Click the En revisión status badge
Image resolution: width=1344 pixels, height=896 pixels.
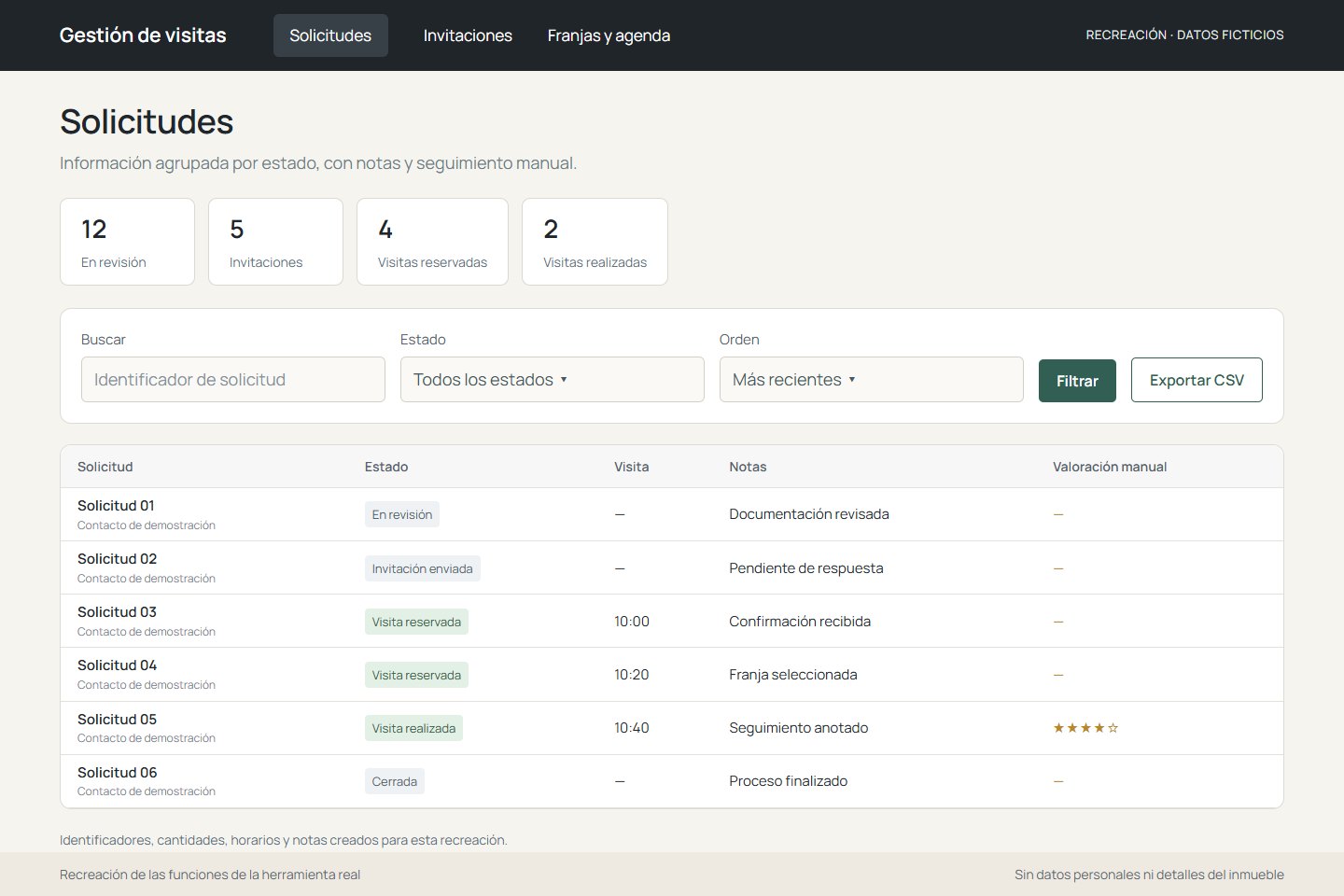coord(402,514)
